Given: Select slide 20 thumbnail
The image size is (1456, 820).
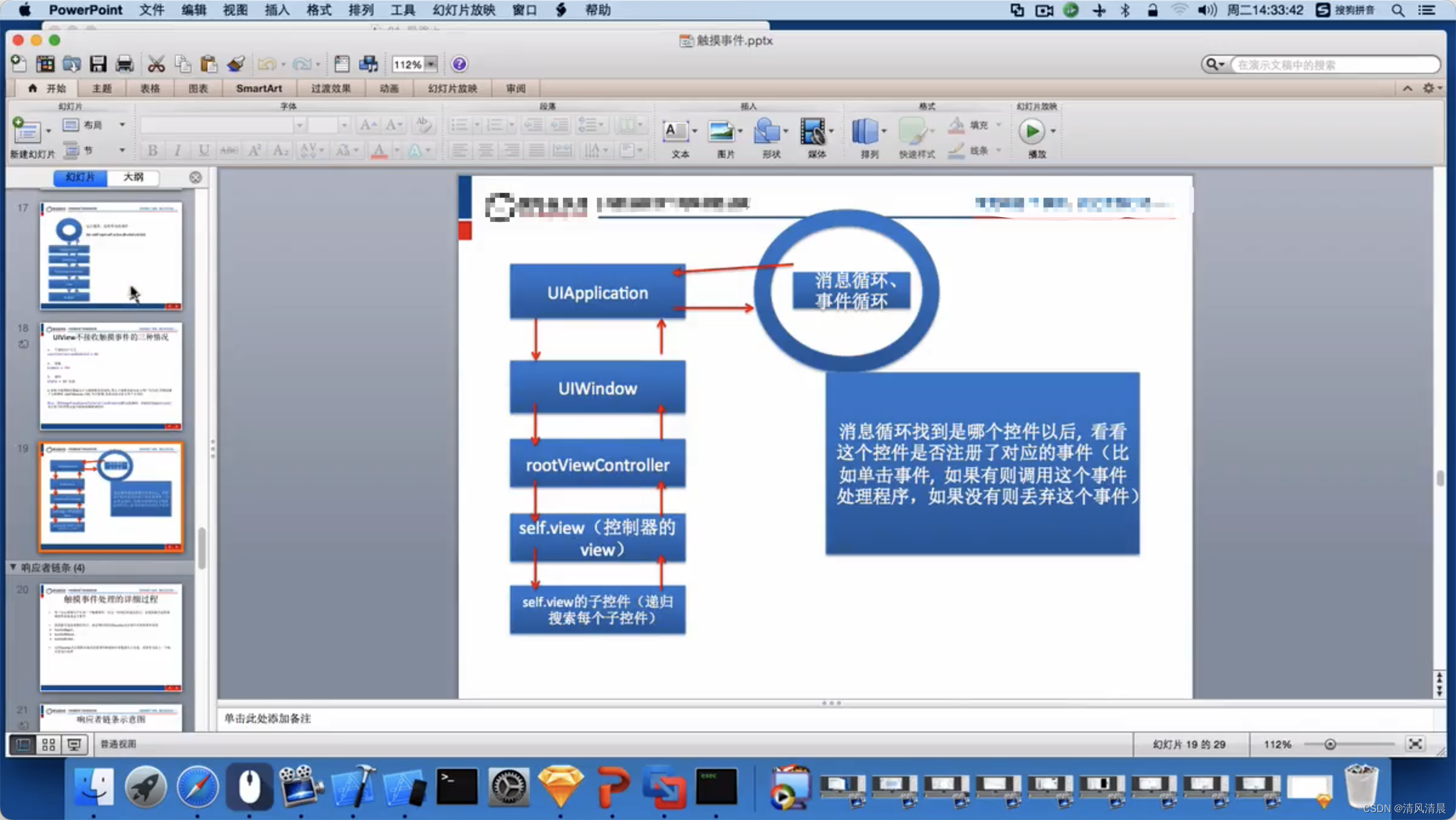Looking at the screenshot, I should pos(110,637).
